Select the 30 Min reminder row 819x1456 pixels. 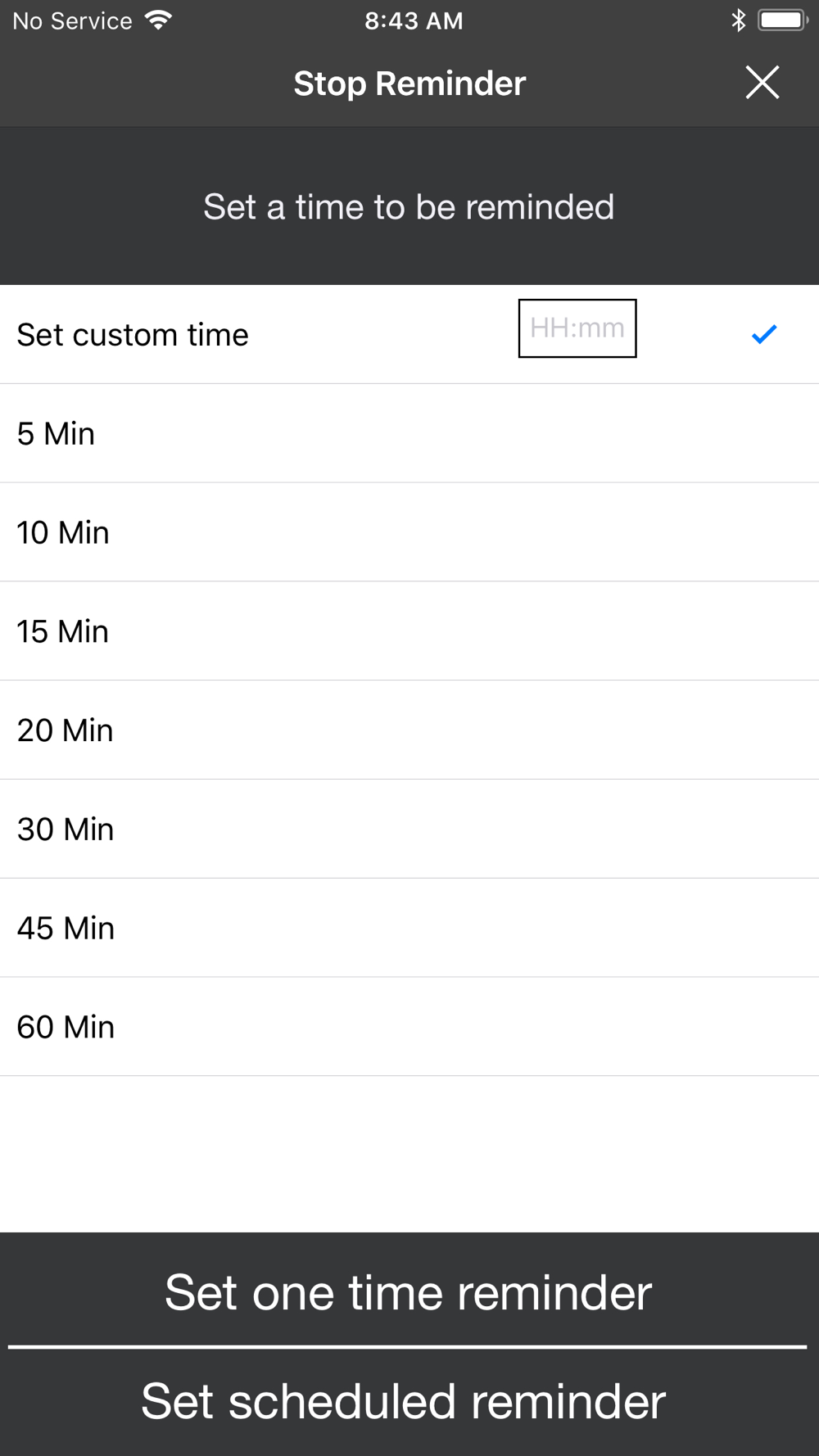(66, 830)
